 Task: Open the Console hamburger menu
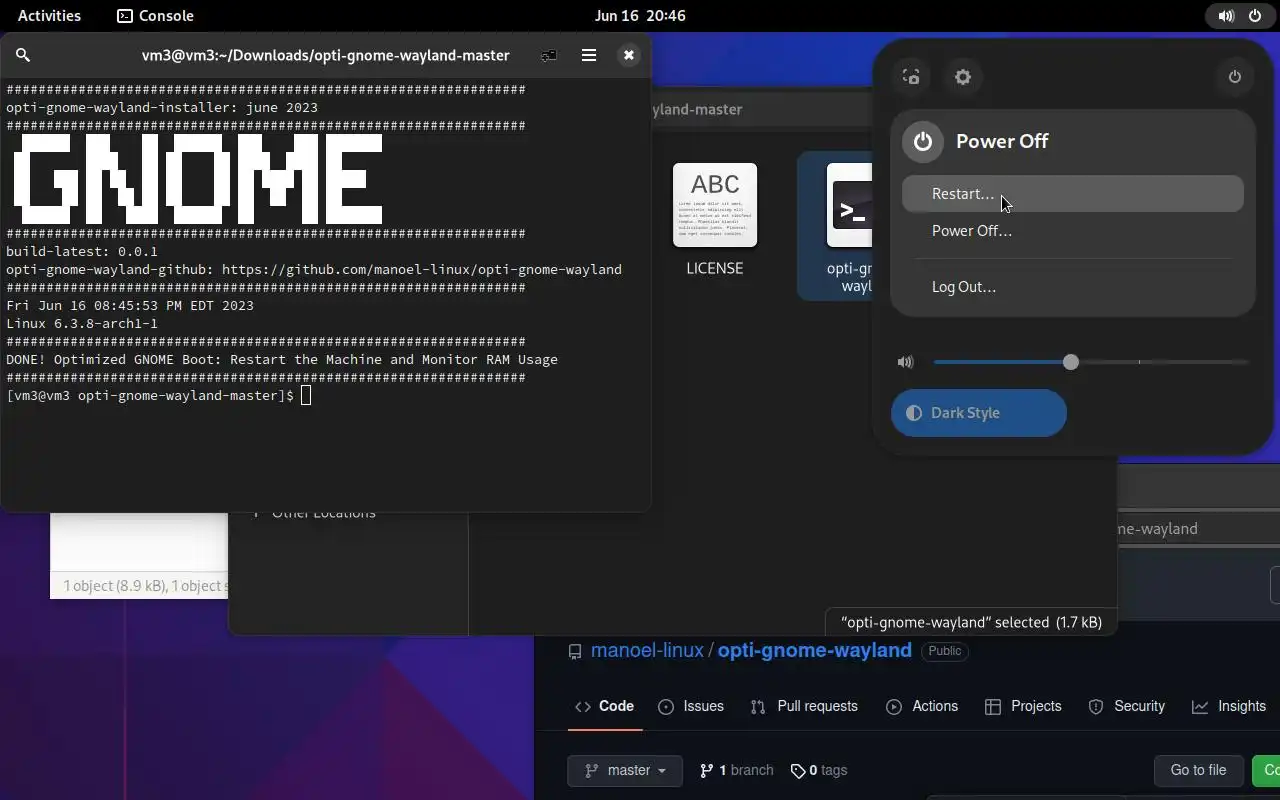[589, 55]
